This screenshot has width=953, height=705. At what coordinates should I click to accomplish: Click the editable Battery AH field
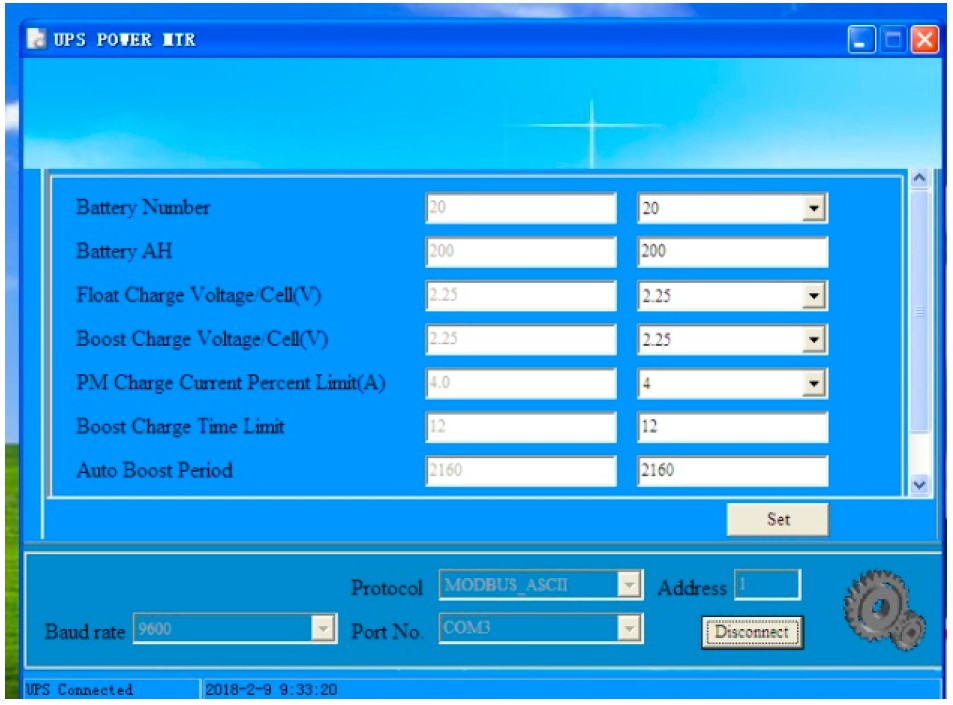[732, 252]
